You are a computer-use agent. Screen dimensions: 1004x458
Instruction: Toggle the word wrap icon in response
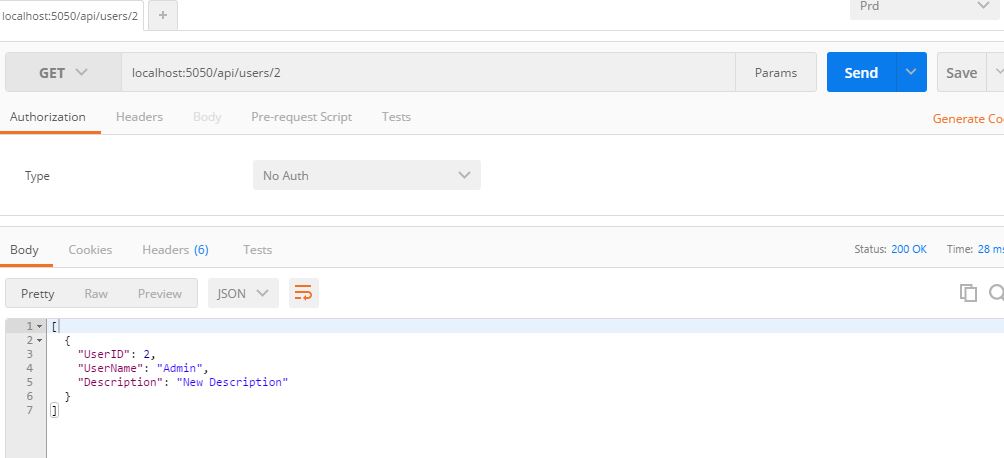[x=304, y=293]
